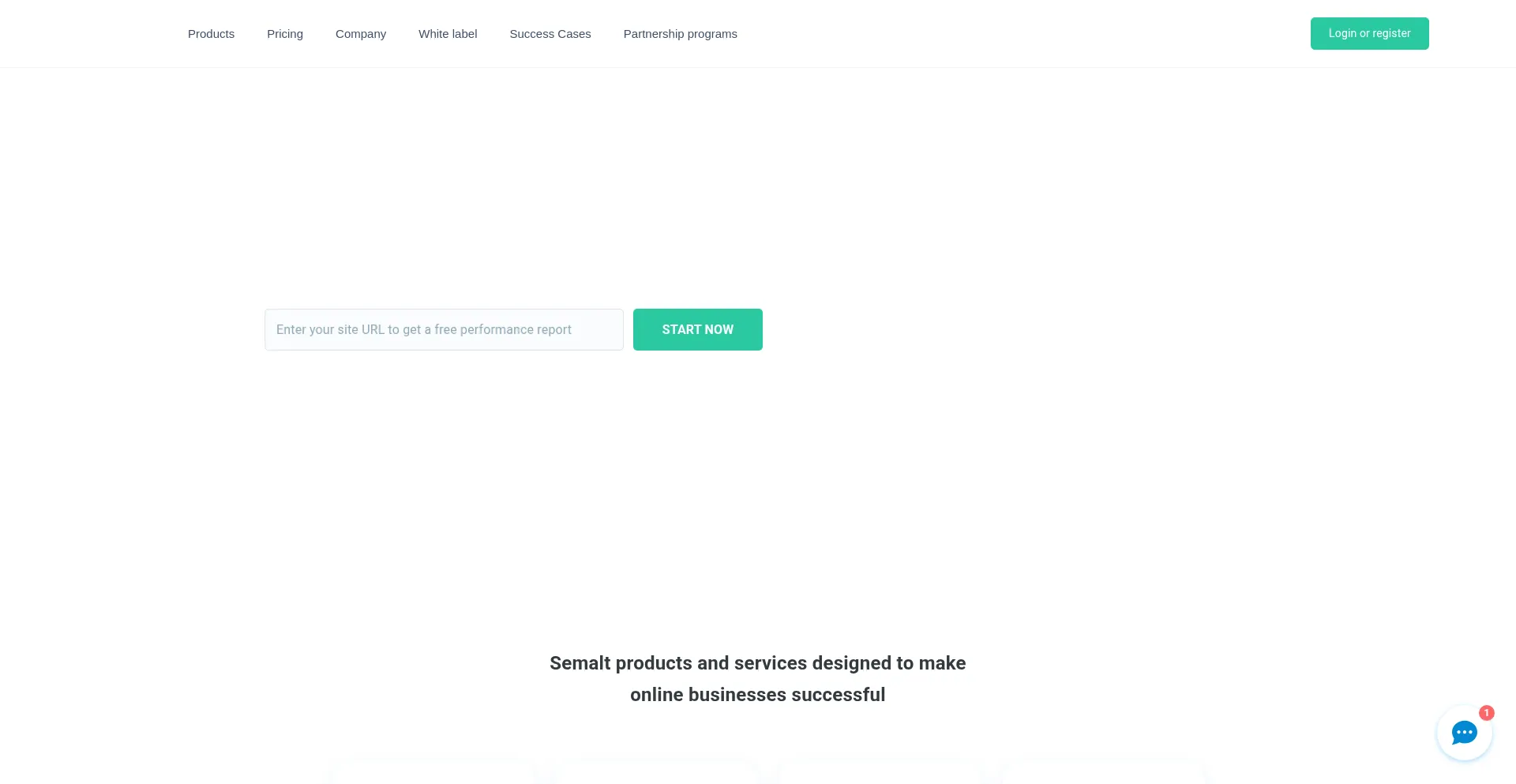Click the chat notification badge showing 1
The image size is (1516, 784).
pyautogui.click(x=1487, y=713)
